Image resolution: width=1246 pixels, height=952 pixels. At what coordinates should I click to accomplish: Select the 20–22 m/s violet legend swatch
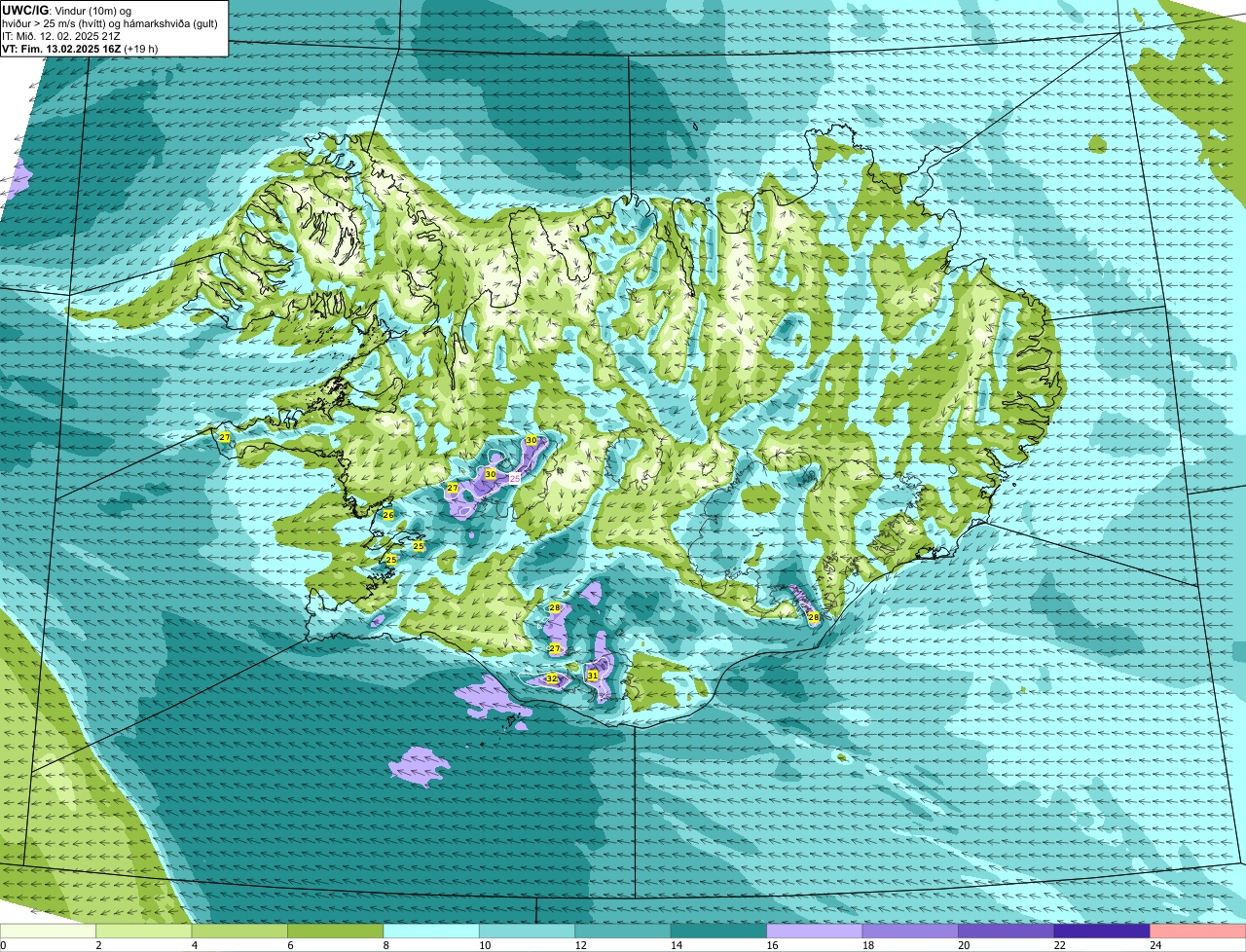pyautogui.click(x=1008, y=931)
